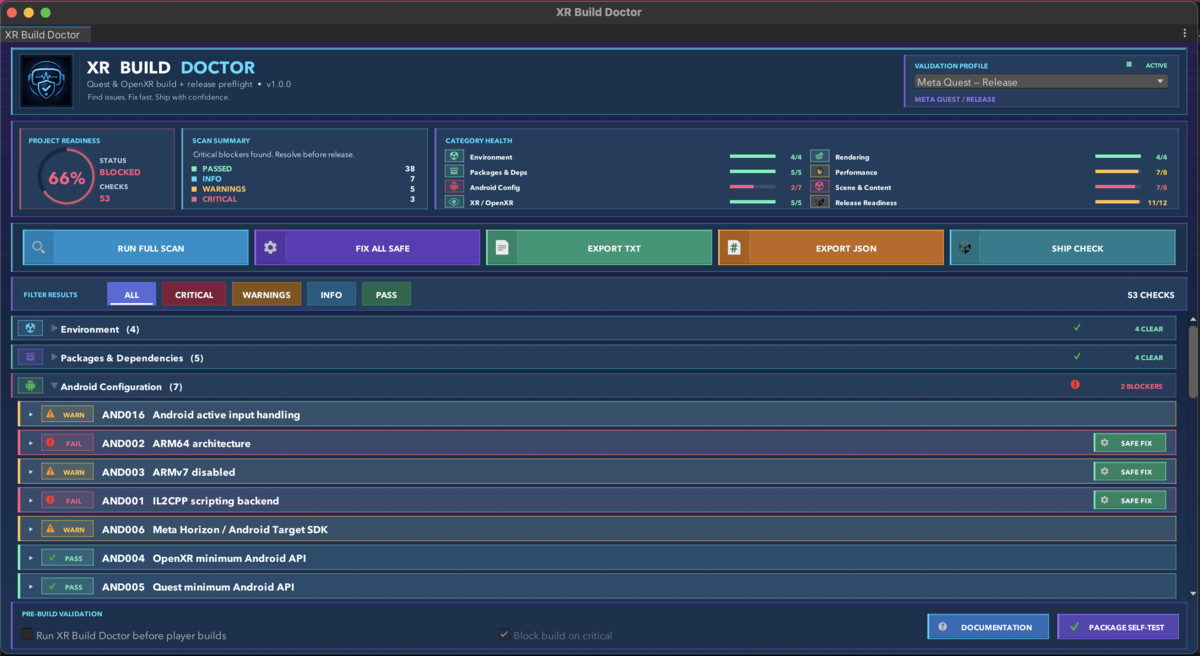
Task: Click 'AND006 Meta Horizon / Android Target SDK' text
Action: tap(215, 529)
